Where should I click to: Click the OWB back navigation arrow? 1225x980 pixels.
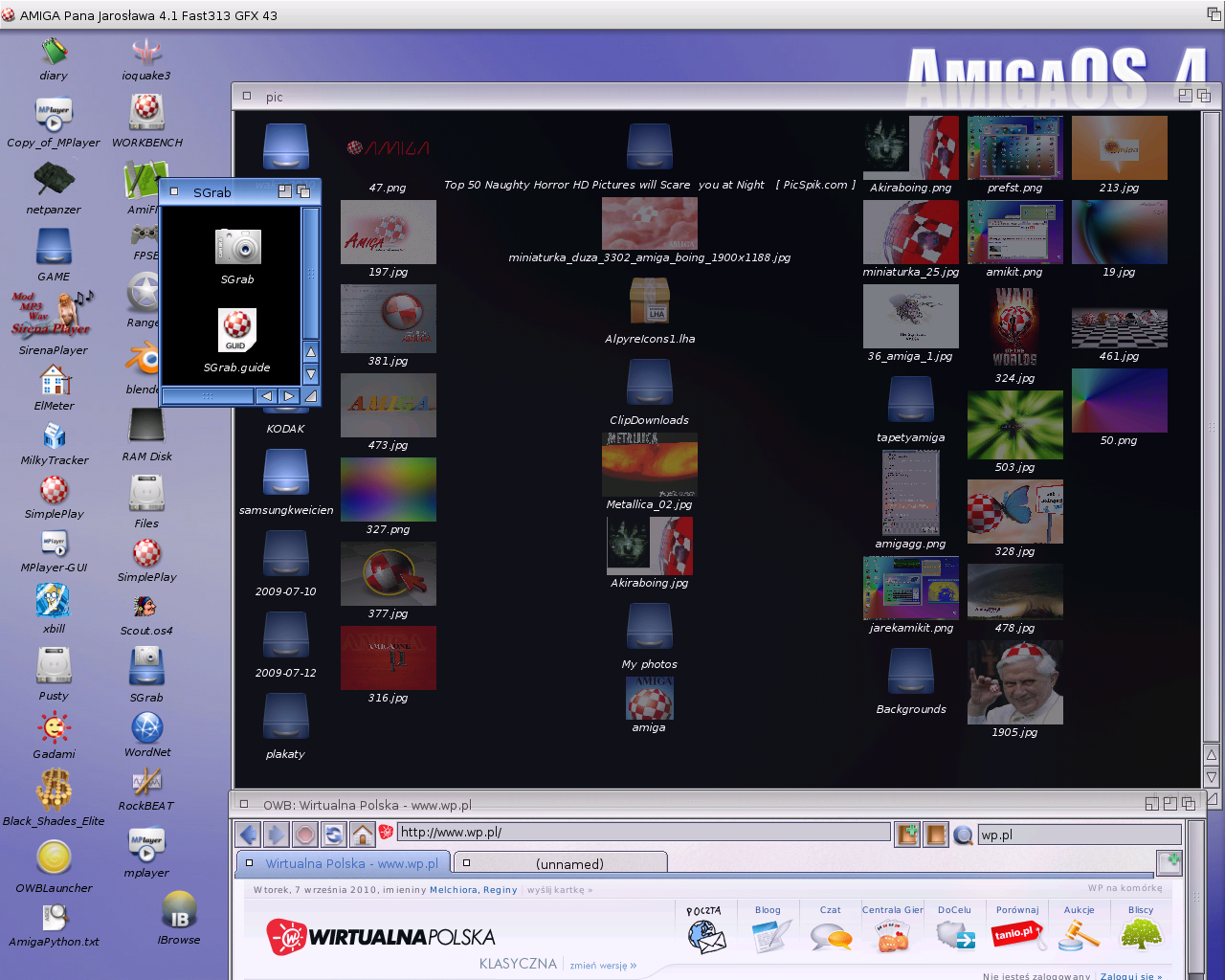click(x=249, y=835)
